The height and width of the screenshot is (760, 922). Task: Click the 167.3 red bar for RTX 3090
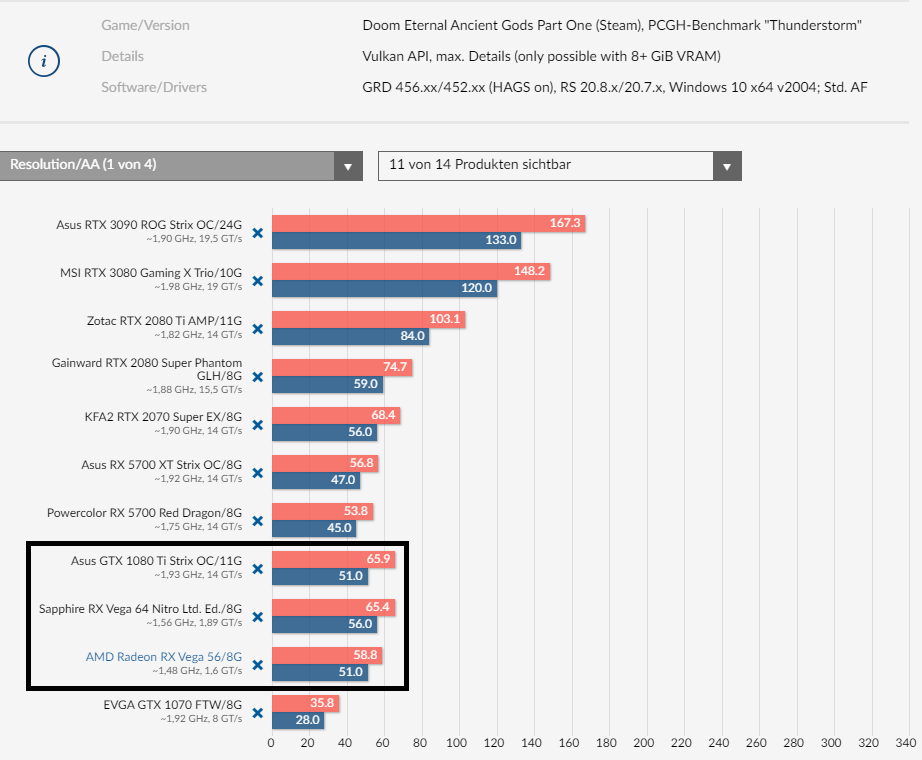[428, 223]
